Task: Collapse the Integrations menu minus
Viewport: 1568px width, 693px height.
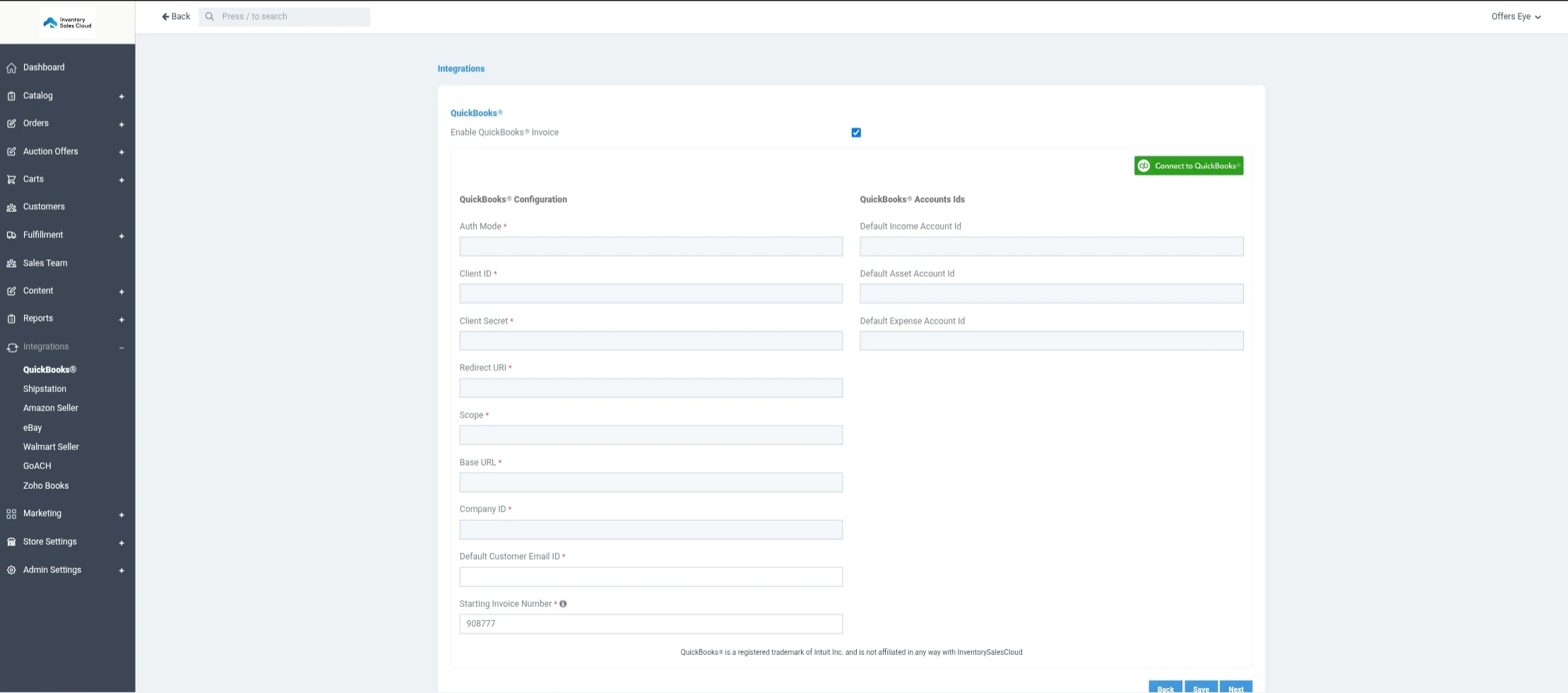Action: (x=121, y=348)
